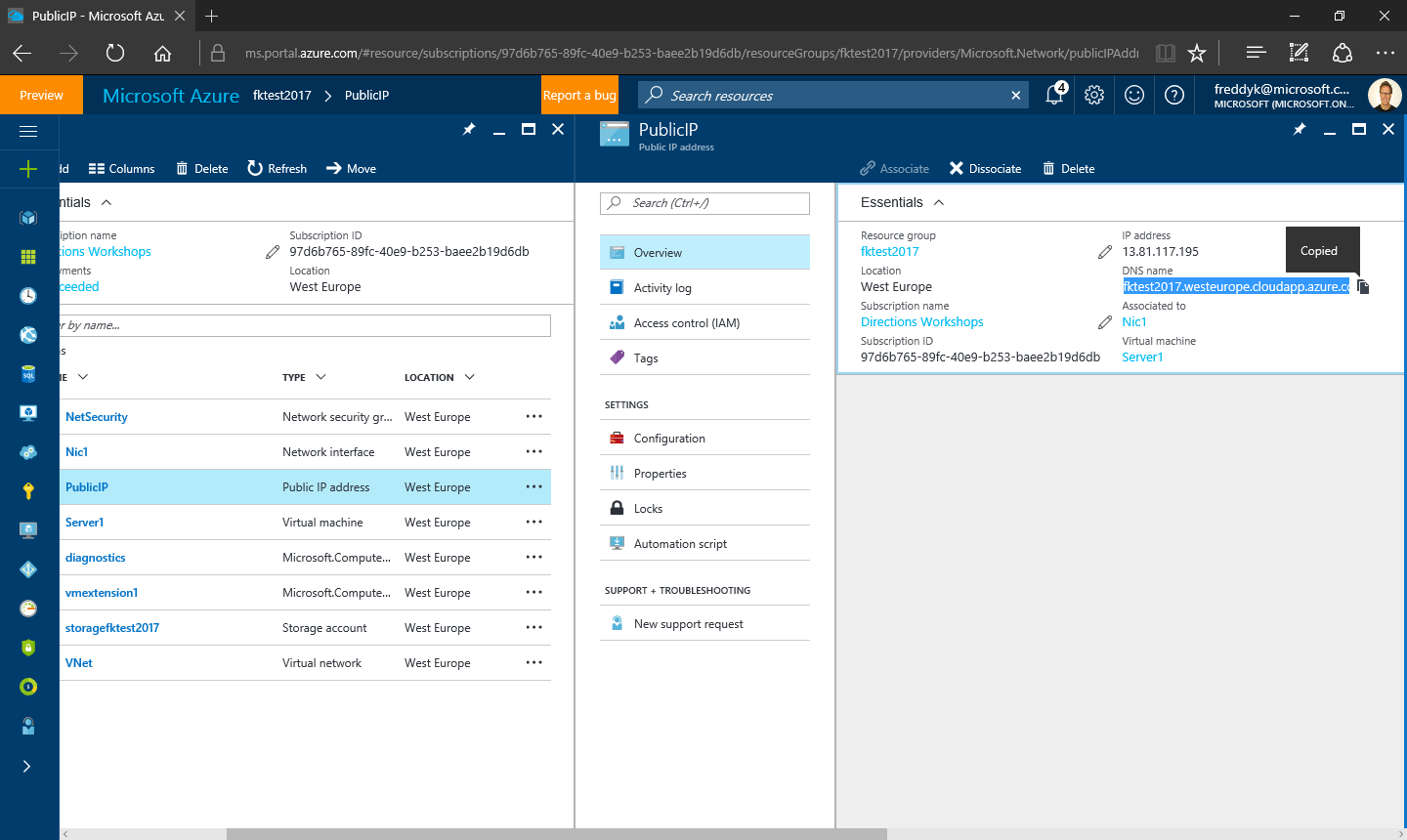This screenshot has height=840, width=1407.
Task: Pin the PublicIP blade to dashboard
Action: point(1300,129)
